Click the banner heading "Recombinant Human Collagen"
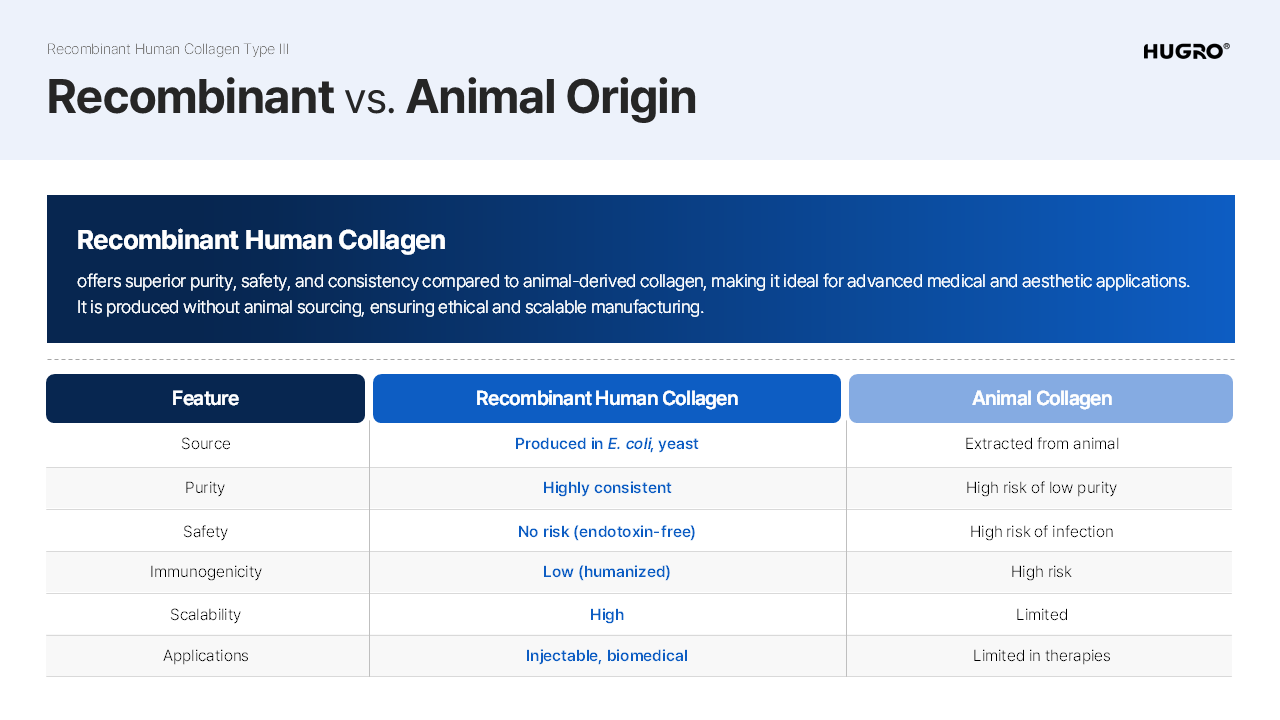Image resolution: width=1280 pixels, height=720 pixels. click(x=261, y=240)
